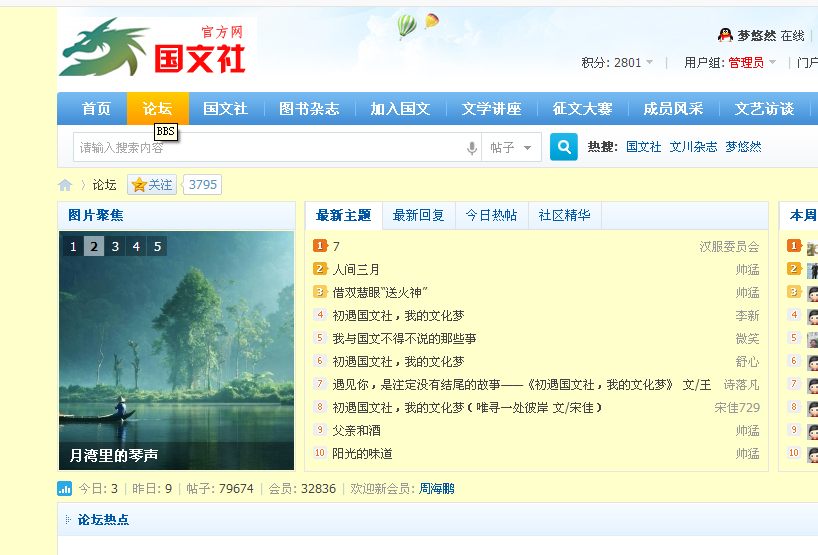Click the 图片聚焦 panel heading

pos(95,215)
